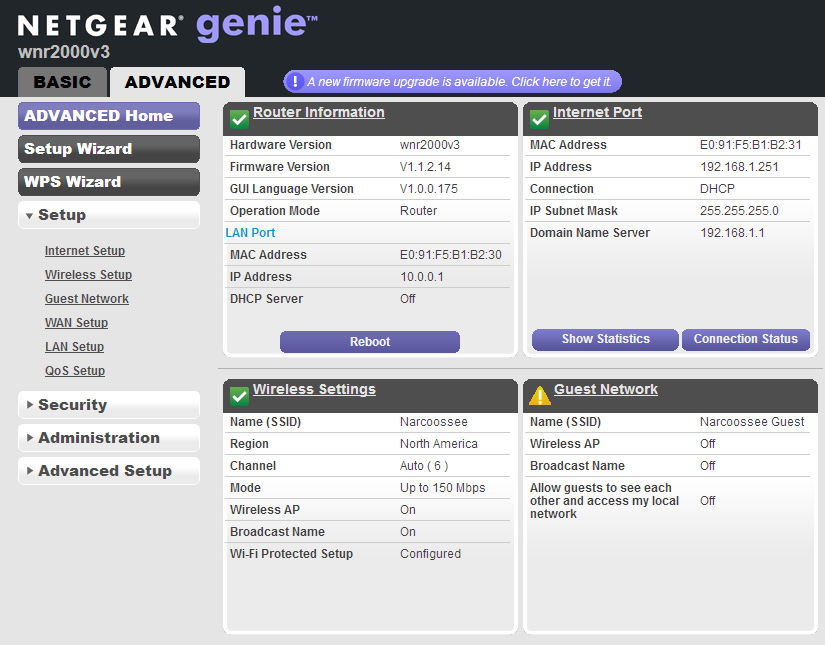
Task: Open the Wireless Settings panel heading
Action: point(314,389)
